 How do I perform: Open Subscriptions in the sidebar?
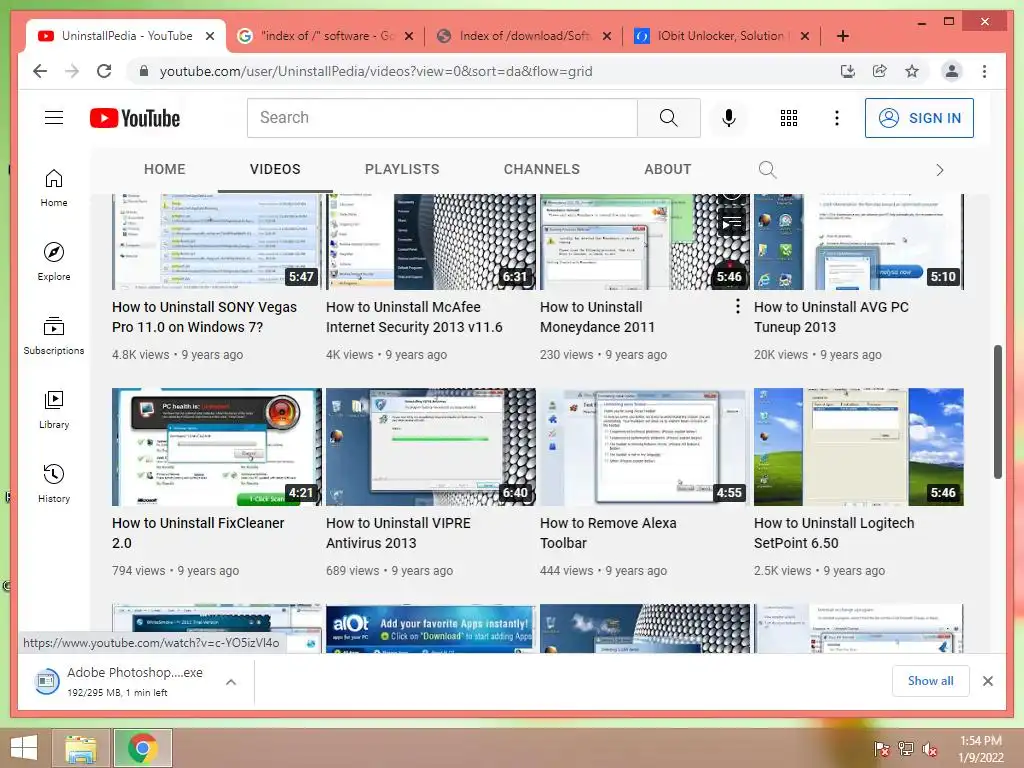point(54,336)
